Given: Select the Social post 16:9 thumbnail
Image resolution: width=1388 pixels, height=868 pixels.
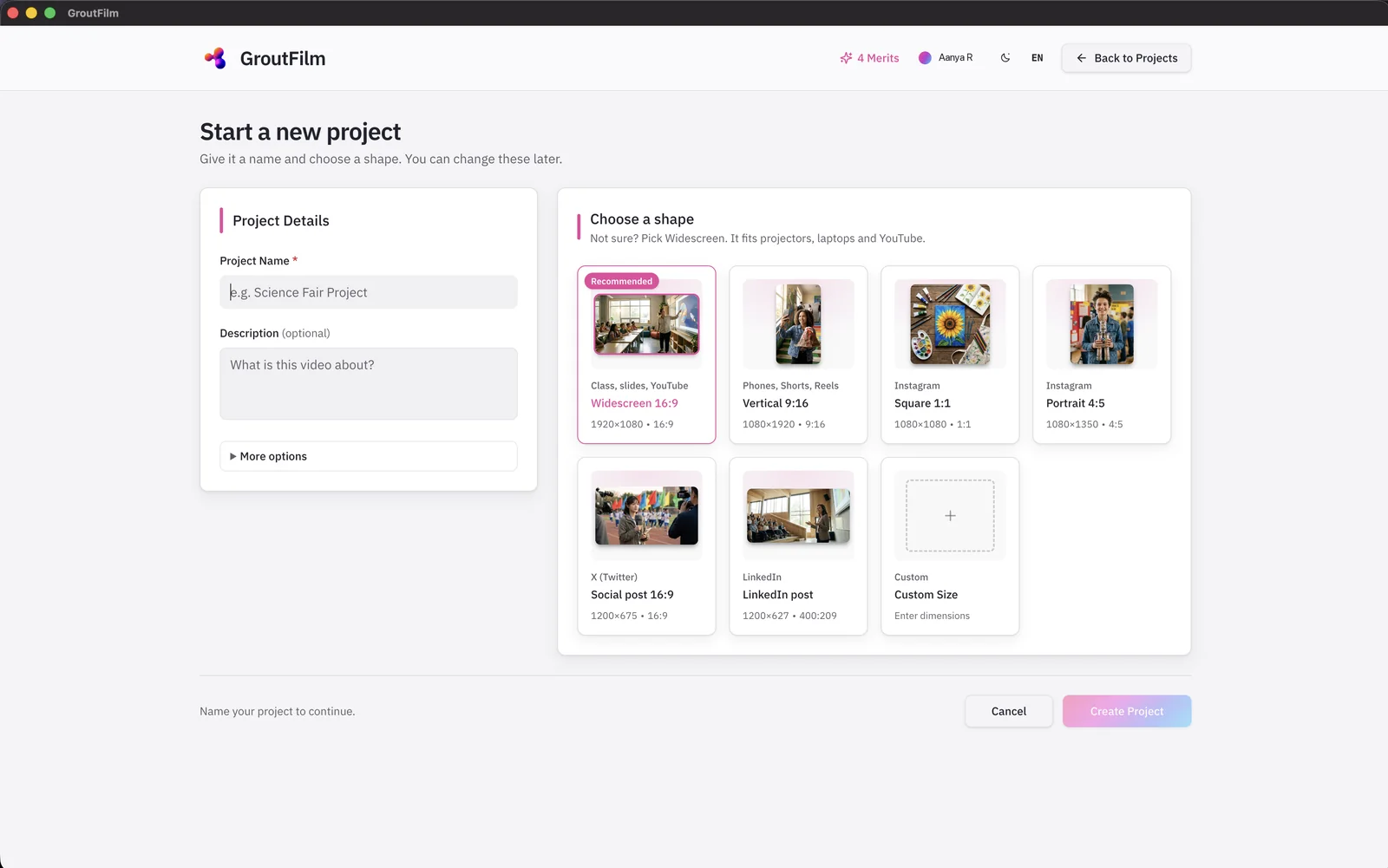Looking at the screenshot, I should point(646,516).
